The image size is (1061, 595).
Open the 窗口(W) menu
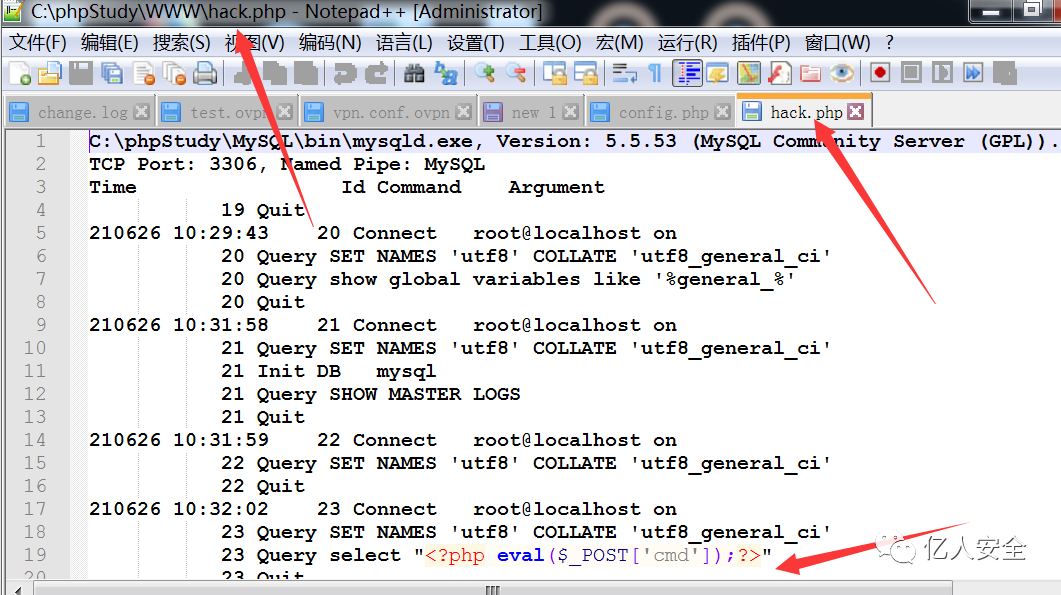click(838, 43)
